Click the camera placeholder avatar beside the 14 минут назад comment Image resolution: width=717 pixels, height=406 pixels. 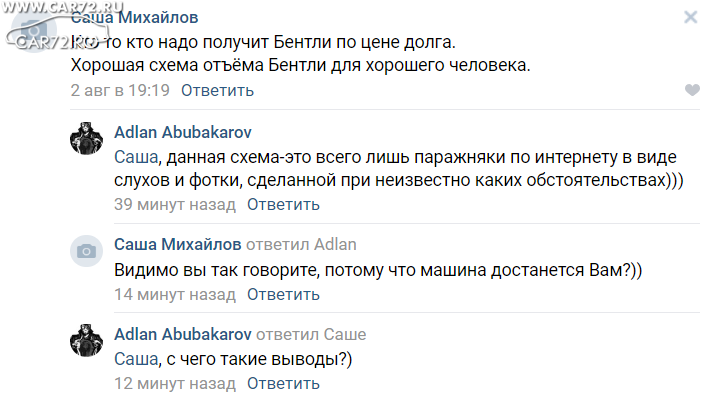click(86, 251)
